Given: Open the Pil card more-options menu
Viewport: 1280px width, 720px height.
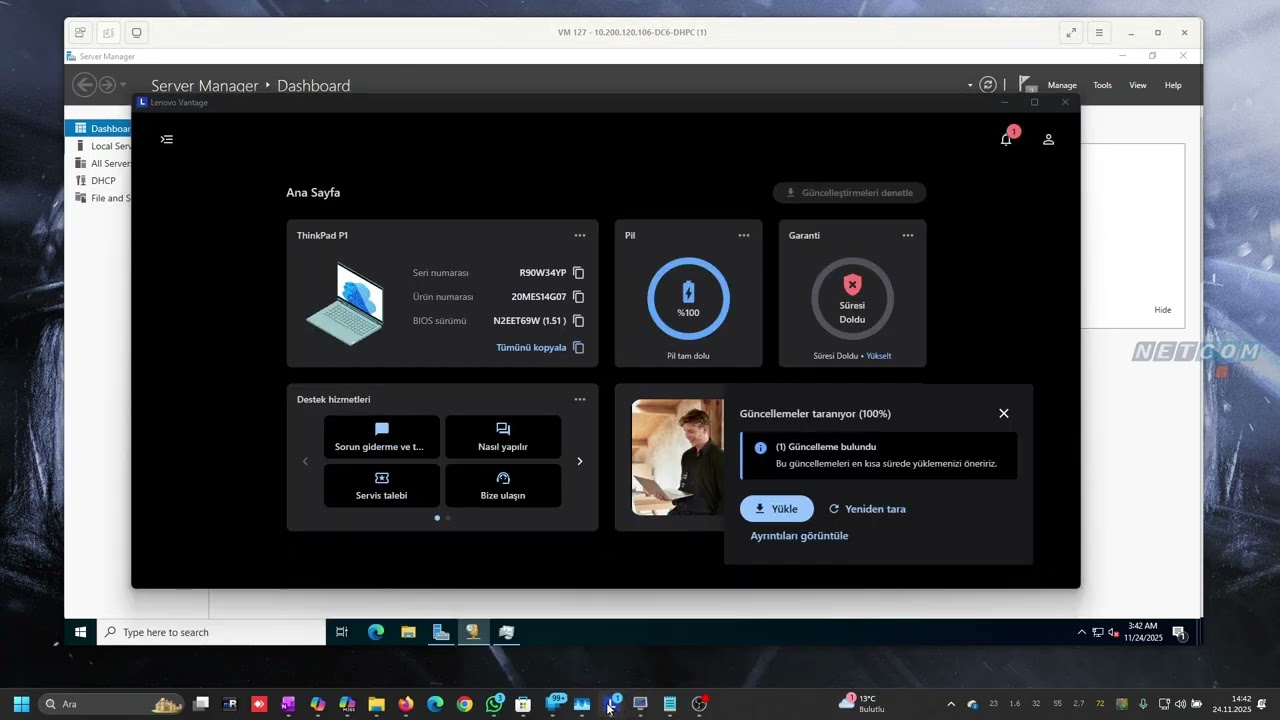Looking at the screenshot, I should click(x=744, y=235).
